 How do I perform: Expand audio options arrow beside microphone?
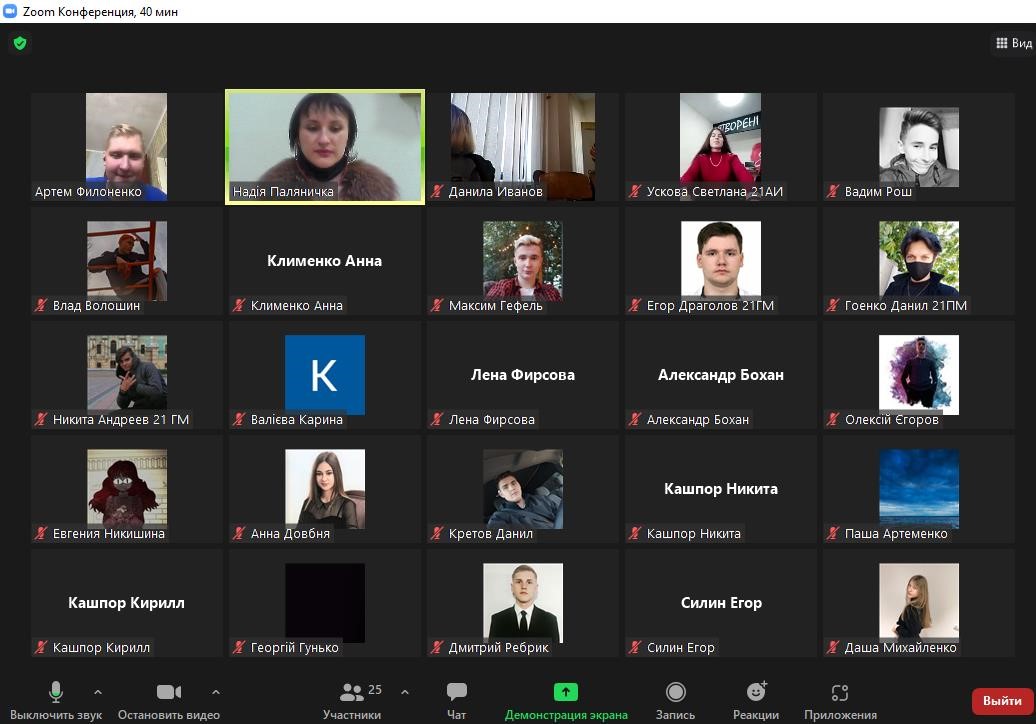[x=98, y=692]
